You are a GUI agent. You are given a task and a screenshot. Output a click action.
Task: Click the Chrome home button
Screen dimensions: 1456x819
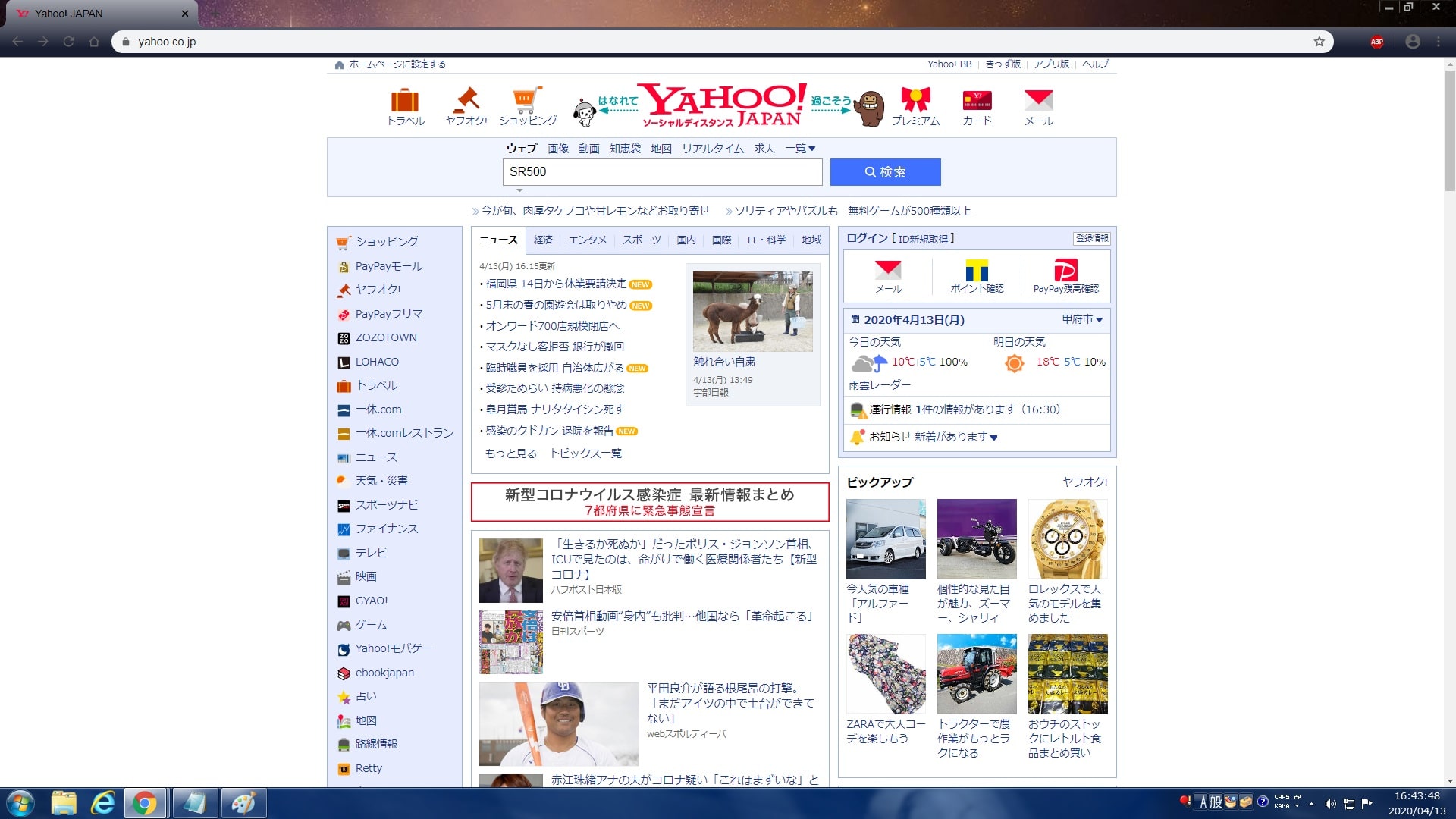94,42
